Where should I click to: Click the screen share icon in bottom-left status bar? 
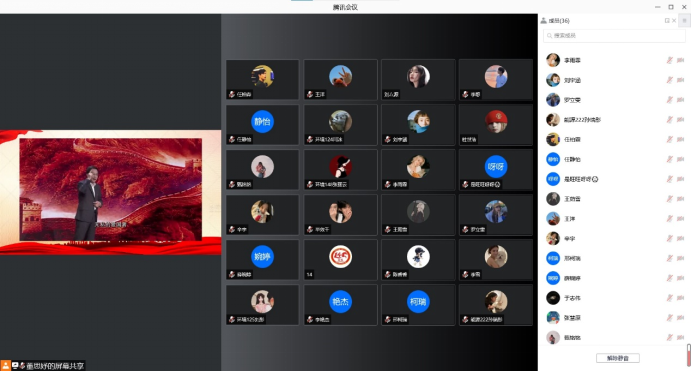(x=15, y=365)
